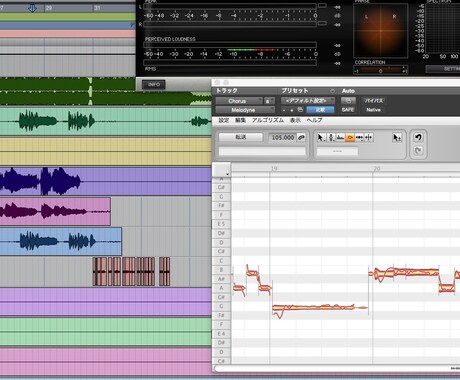460x380 pixels.
Task: Open the correct pitch macro arrow icon
Action: tap(397, 137)
